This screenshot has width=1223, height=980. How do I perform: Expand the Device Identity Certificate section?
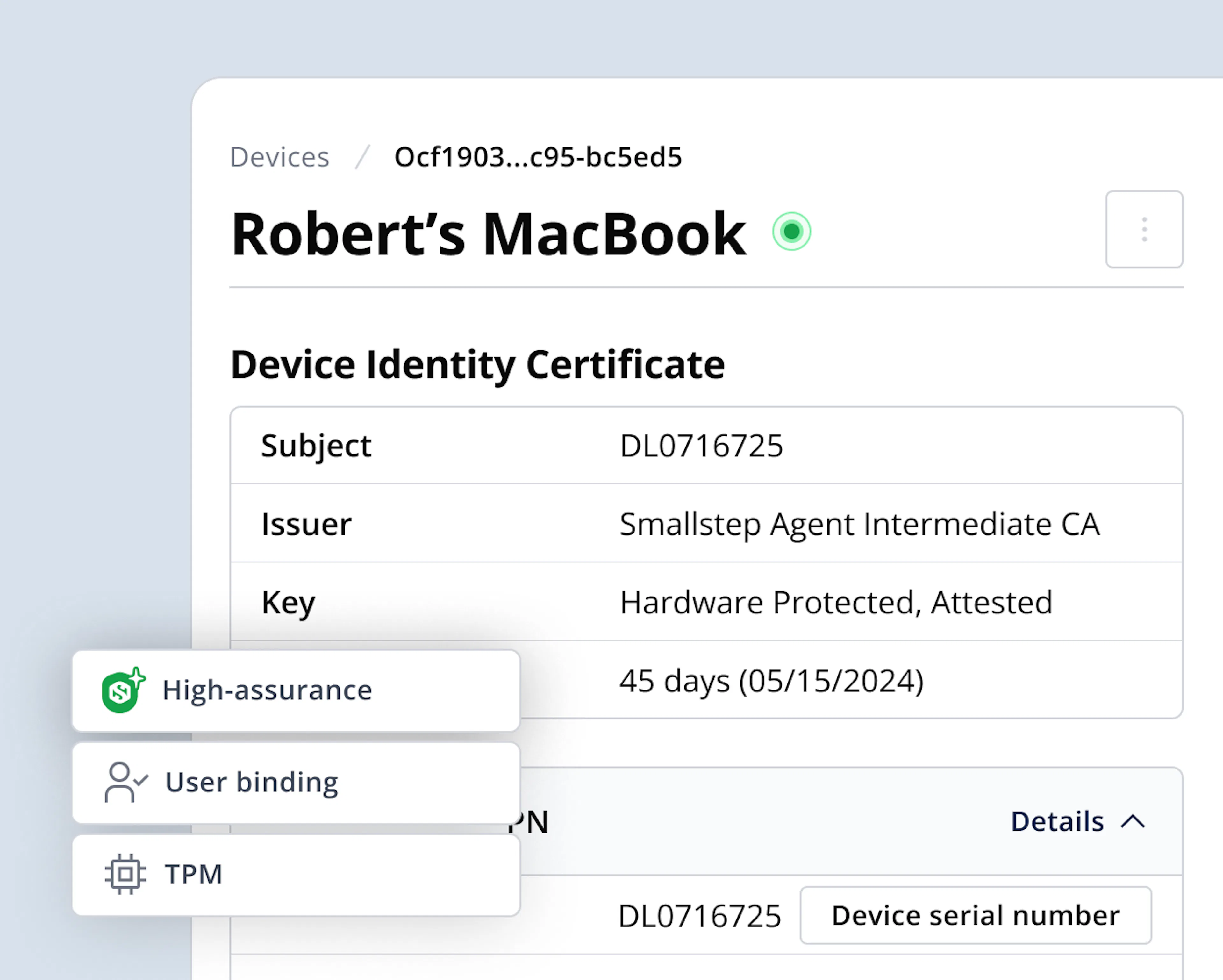(x=477, y=365)
